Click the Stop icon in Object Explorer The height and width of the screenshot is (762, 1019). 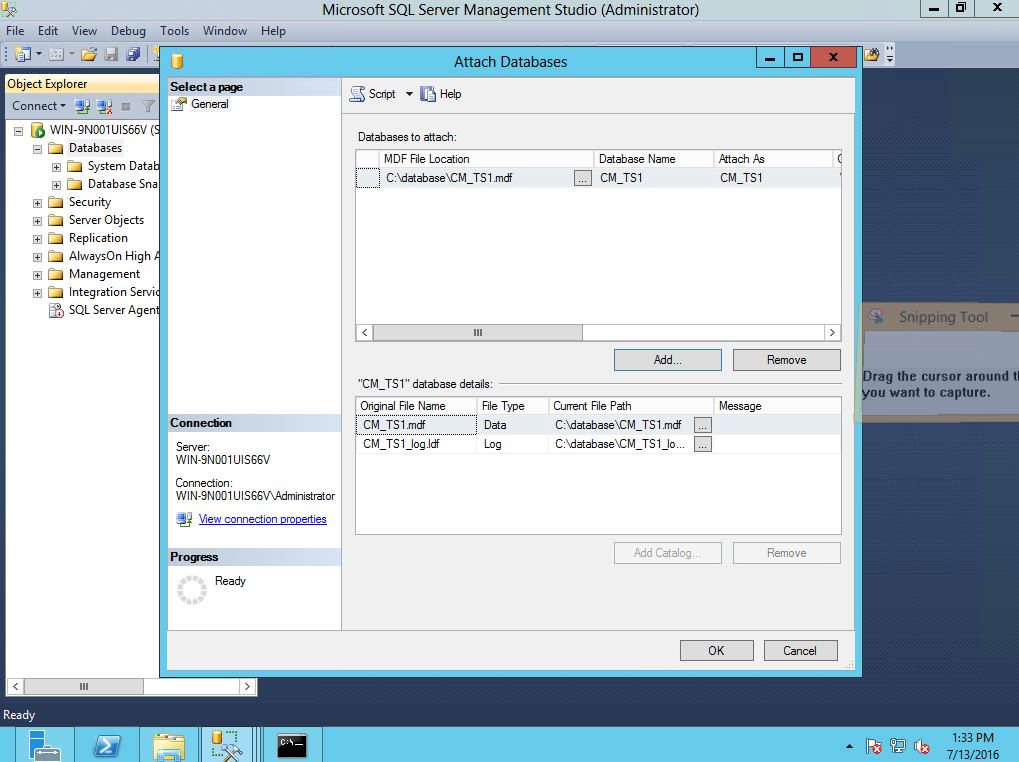126,106
